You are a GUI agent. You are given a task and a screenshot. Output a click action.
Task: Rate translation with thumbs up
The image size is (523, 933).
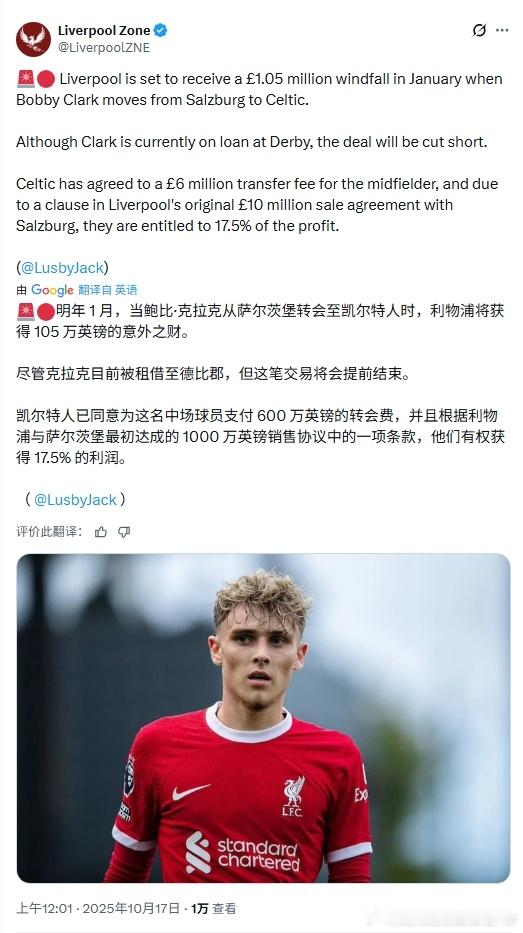(x=101, y=532)
